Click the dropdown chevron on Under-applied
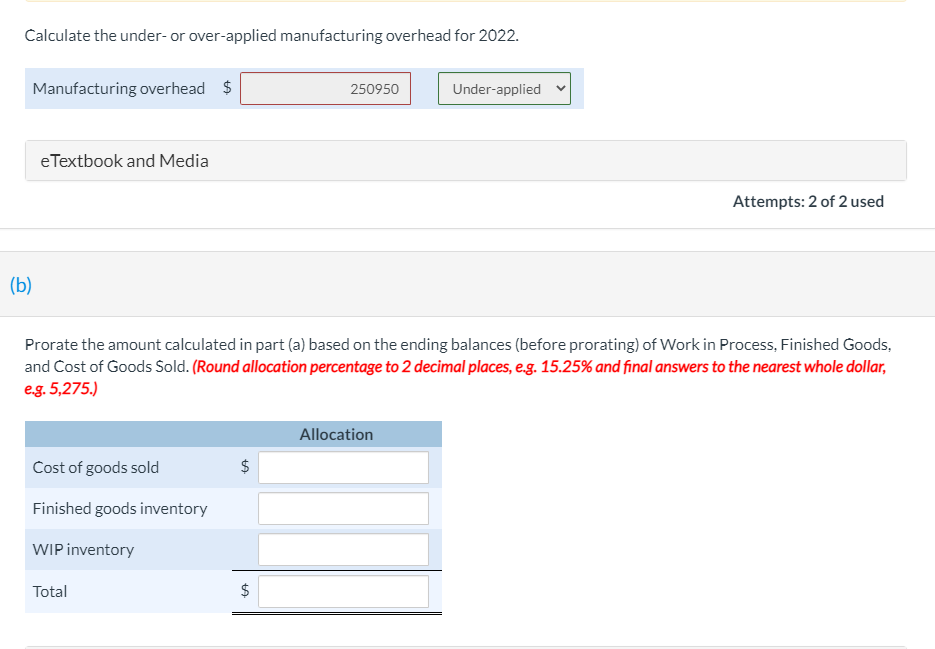Viewport: 935px width, 649px height. point(560,88)
